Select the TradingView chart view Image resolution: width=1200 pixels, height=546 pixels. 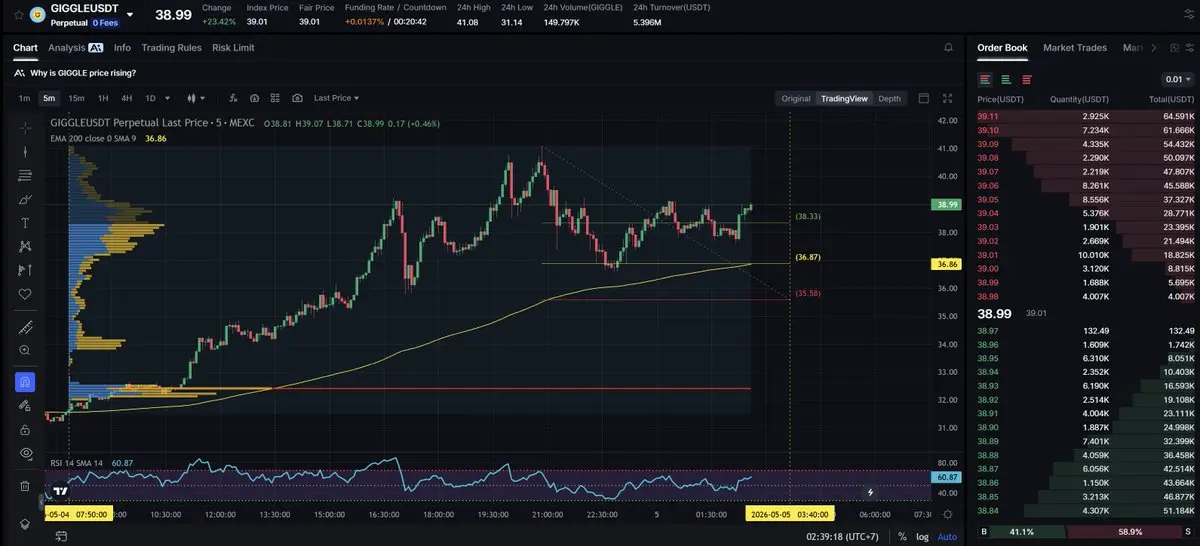pos(844,98)
